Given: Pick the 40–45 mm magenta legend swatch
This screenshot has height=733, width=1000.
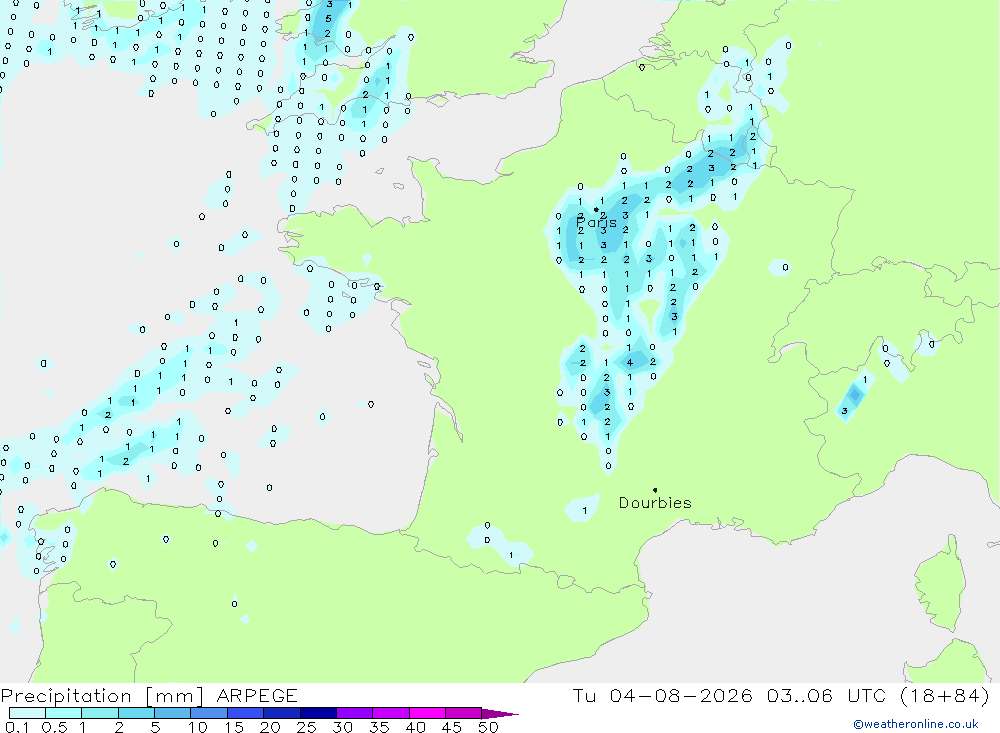Looking at the screenshot, I should [x=427, y=713].
